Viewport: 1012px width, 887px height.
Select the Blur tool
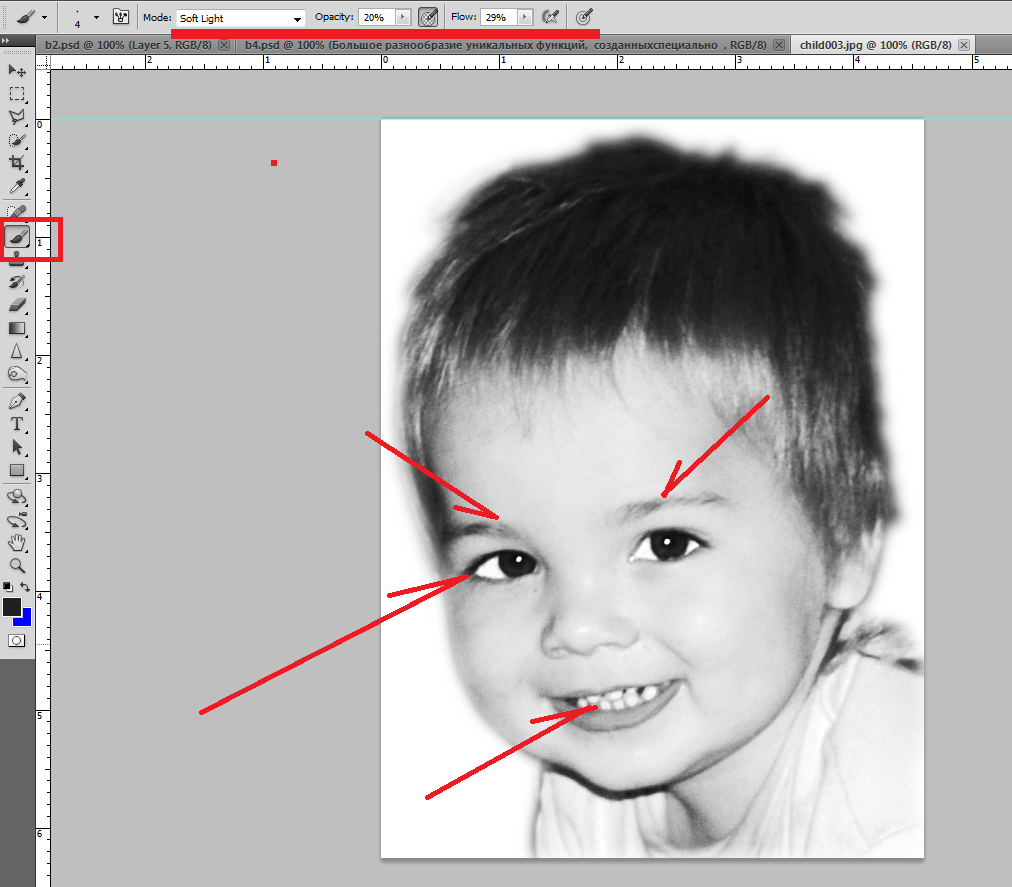(17, 352)
